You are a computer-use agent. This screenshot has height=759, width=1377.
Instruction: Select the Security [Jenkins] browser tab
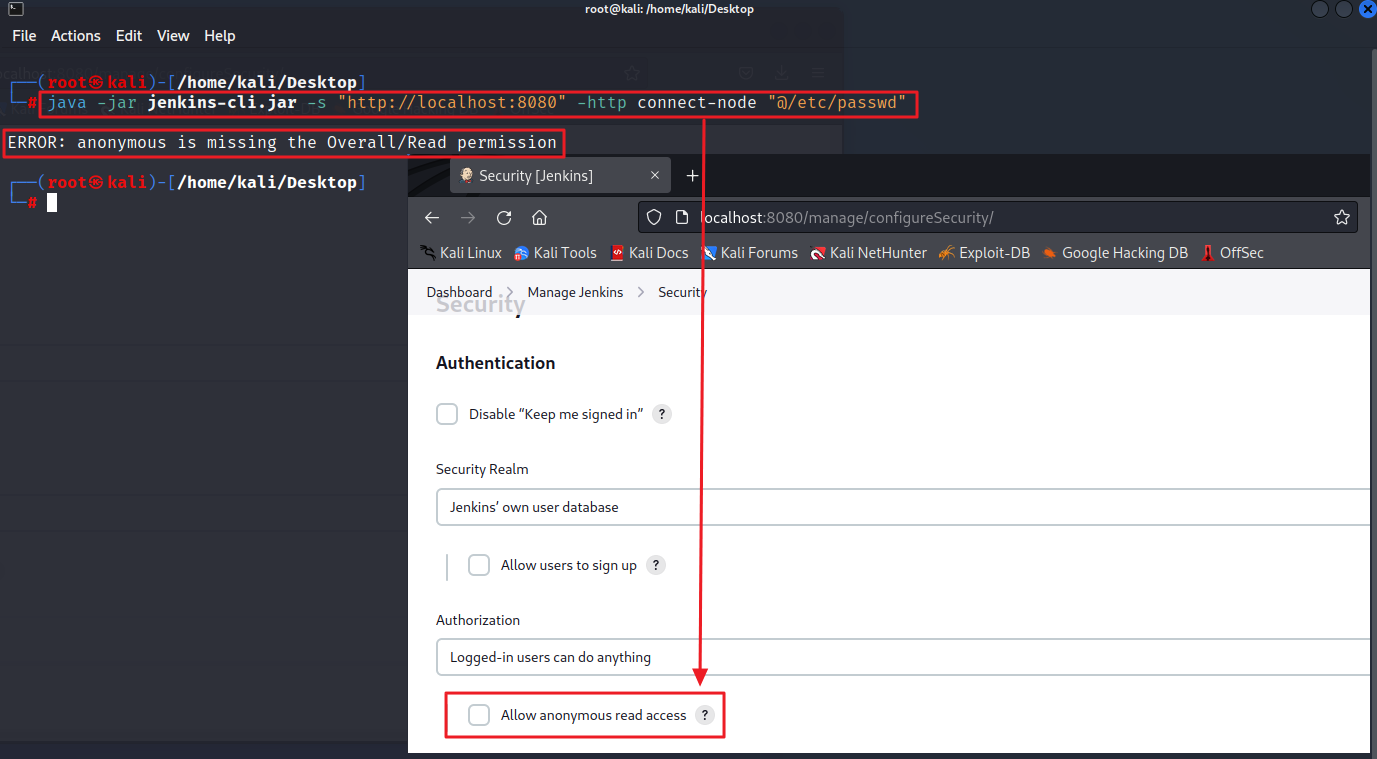point(560,176)
